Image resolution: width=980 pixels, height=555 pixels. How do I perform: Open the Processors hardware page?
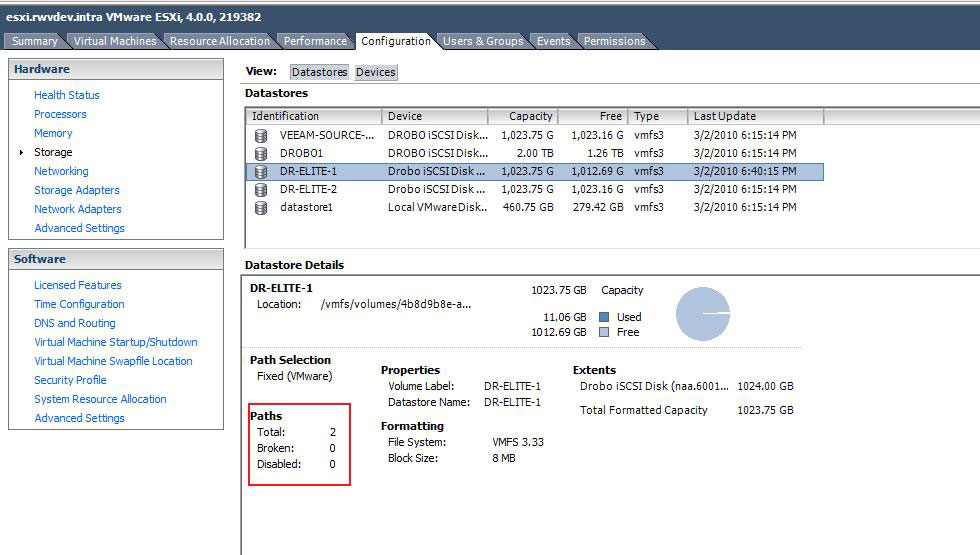(60, 114)
